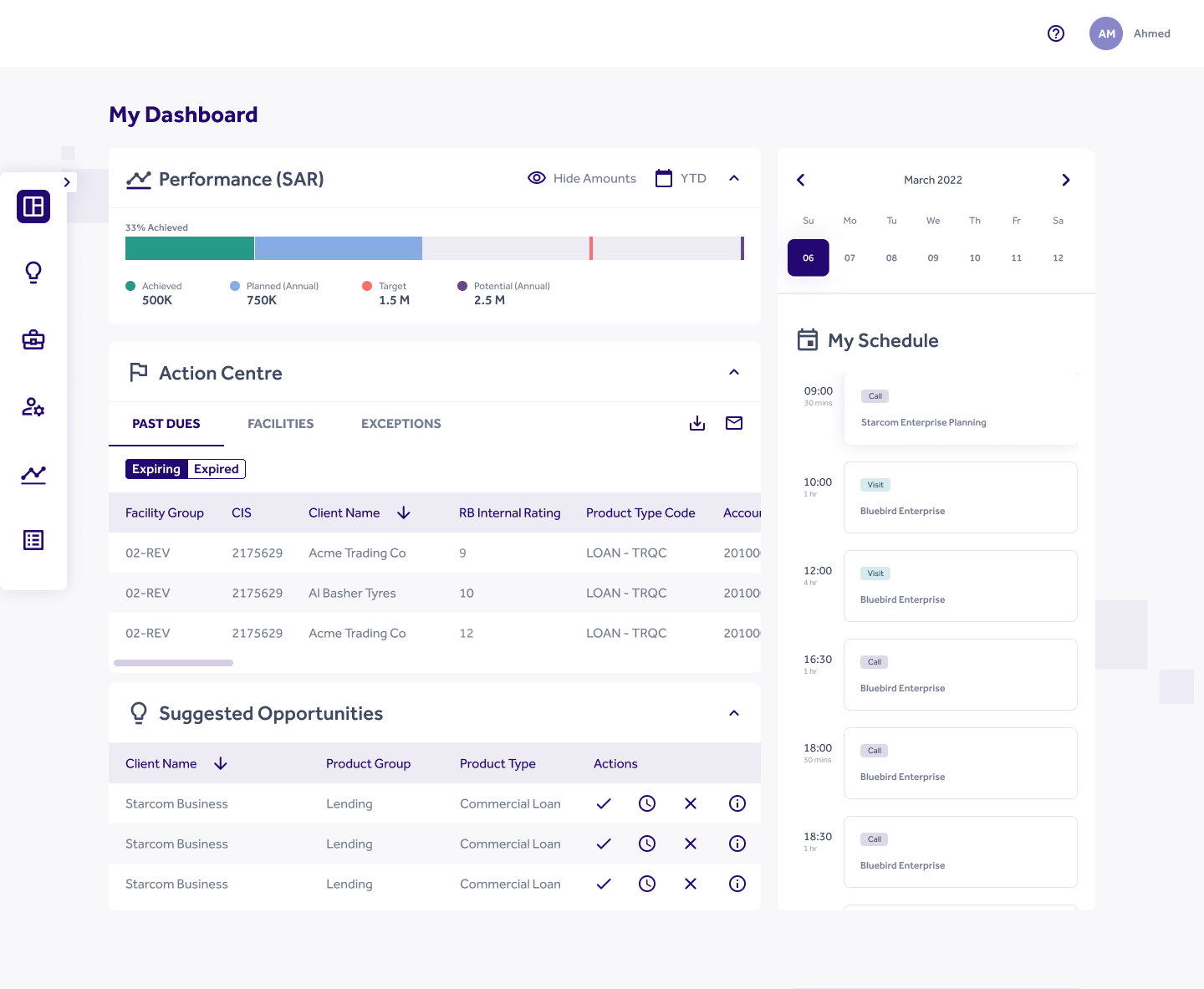Click the briefcase icon in sidebar
The image size is (1204, 989).
(33, 339)
